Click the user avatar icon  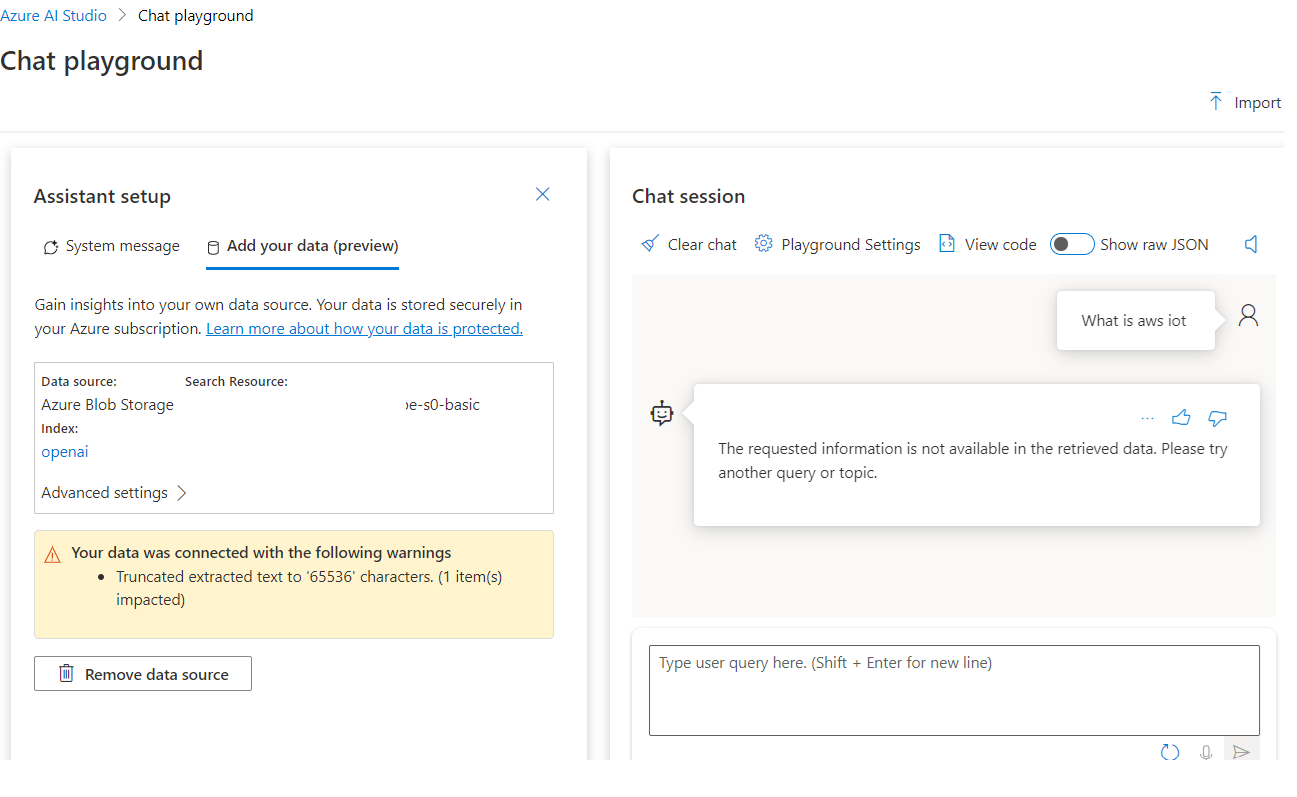coord(1248,316)
